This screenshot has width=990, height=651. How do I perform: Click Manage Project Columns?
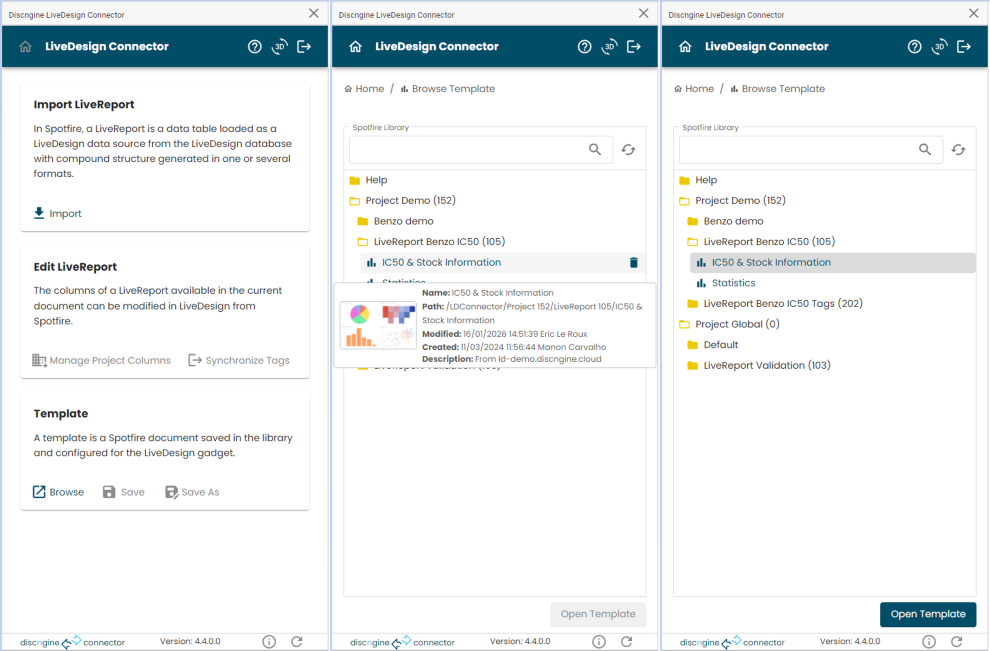tap(102, 361)
